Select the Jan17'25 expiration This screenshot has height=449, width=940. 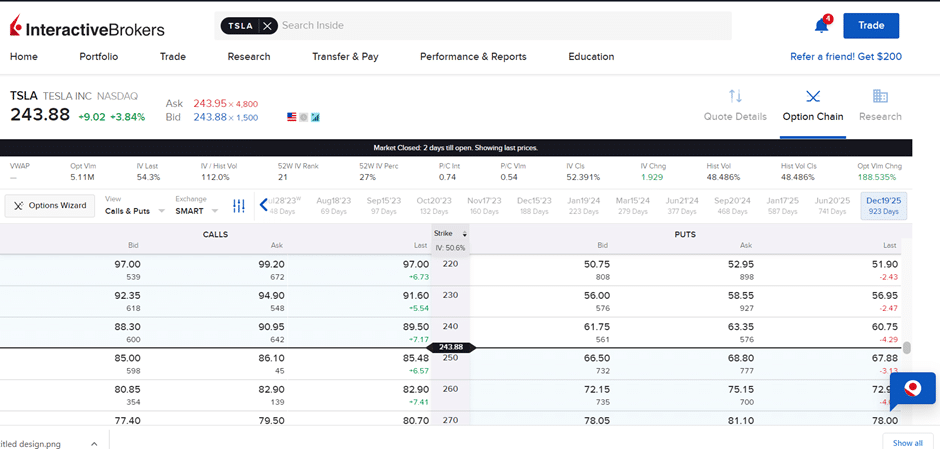tap(783, 206)
